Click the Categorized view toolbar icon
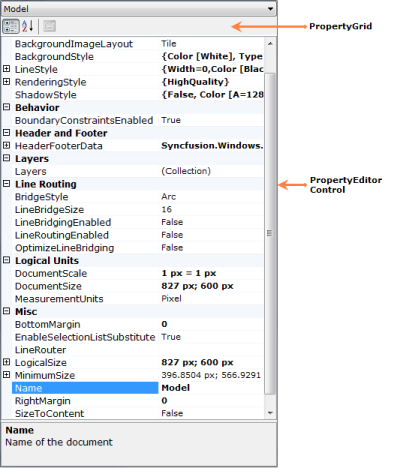This screenshot has width=394, height=468. (11, 26)
